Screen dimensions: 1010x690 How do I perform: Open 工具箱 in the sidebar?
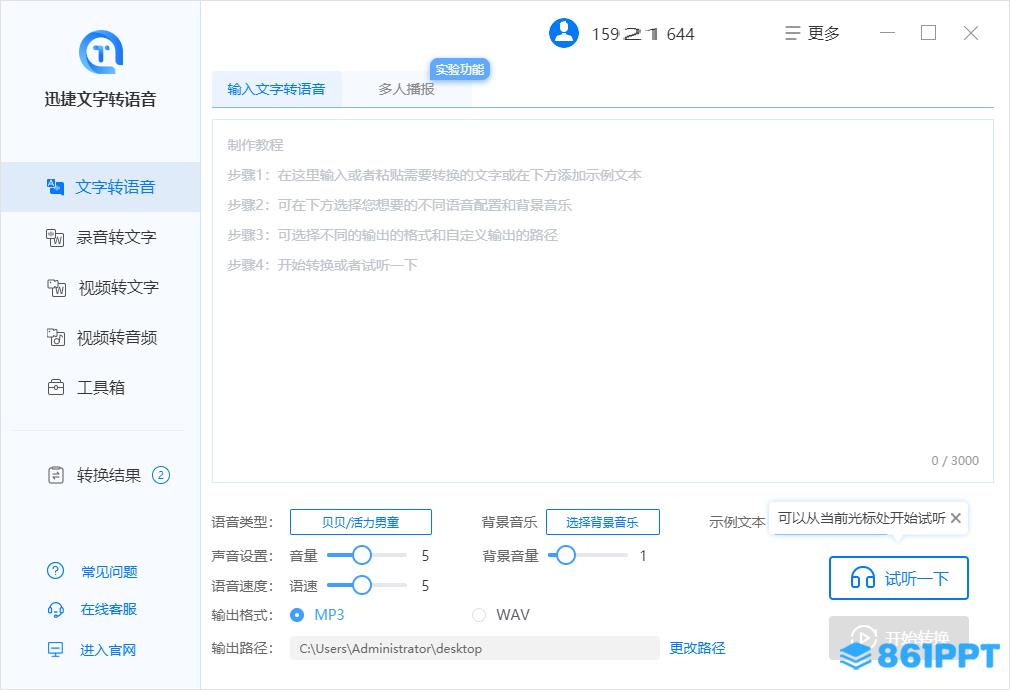(100, 387)
